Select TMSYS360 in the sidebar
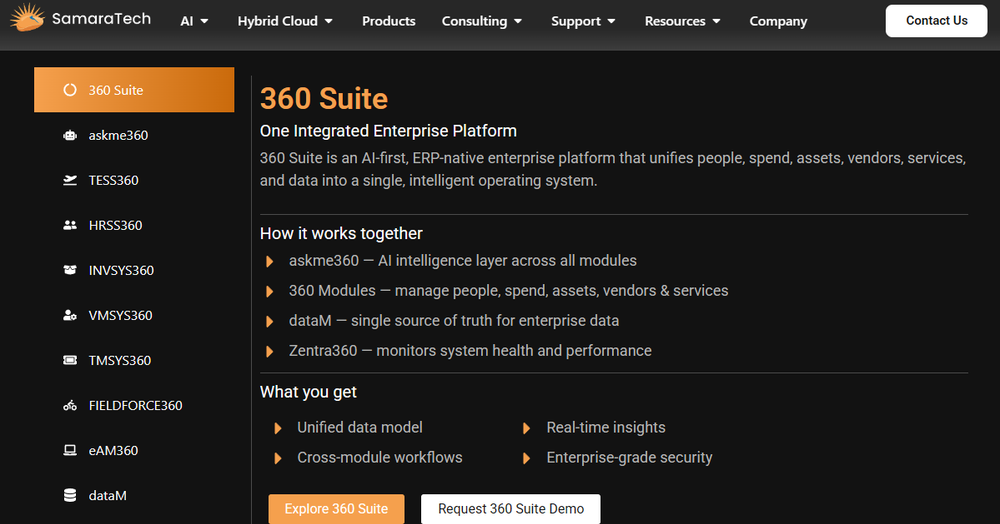This screenshot has height=524, width=1000. click(x=134, y=360)
